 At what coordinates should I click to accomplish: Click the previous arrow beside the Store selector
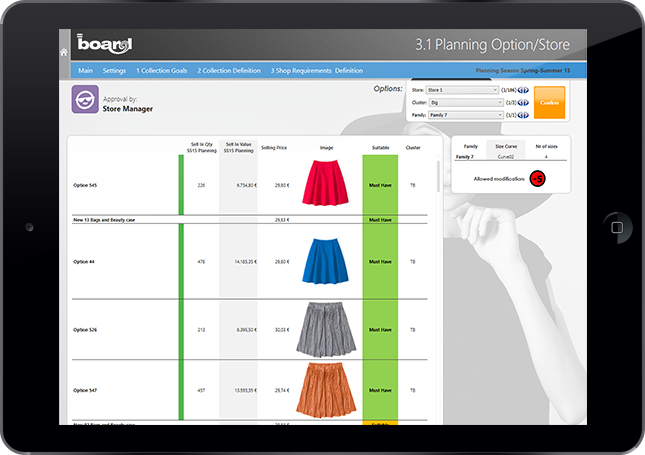pos(521,90)
